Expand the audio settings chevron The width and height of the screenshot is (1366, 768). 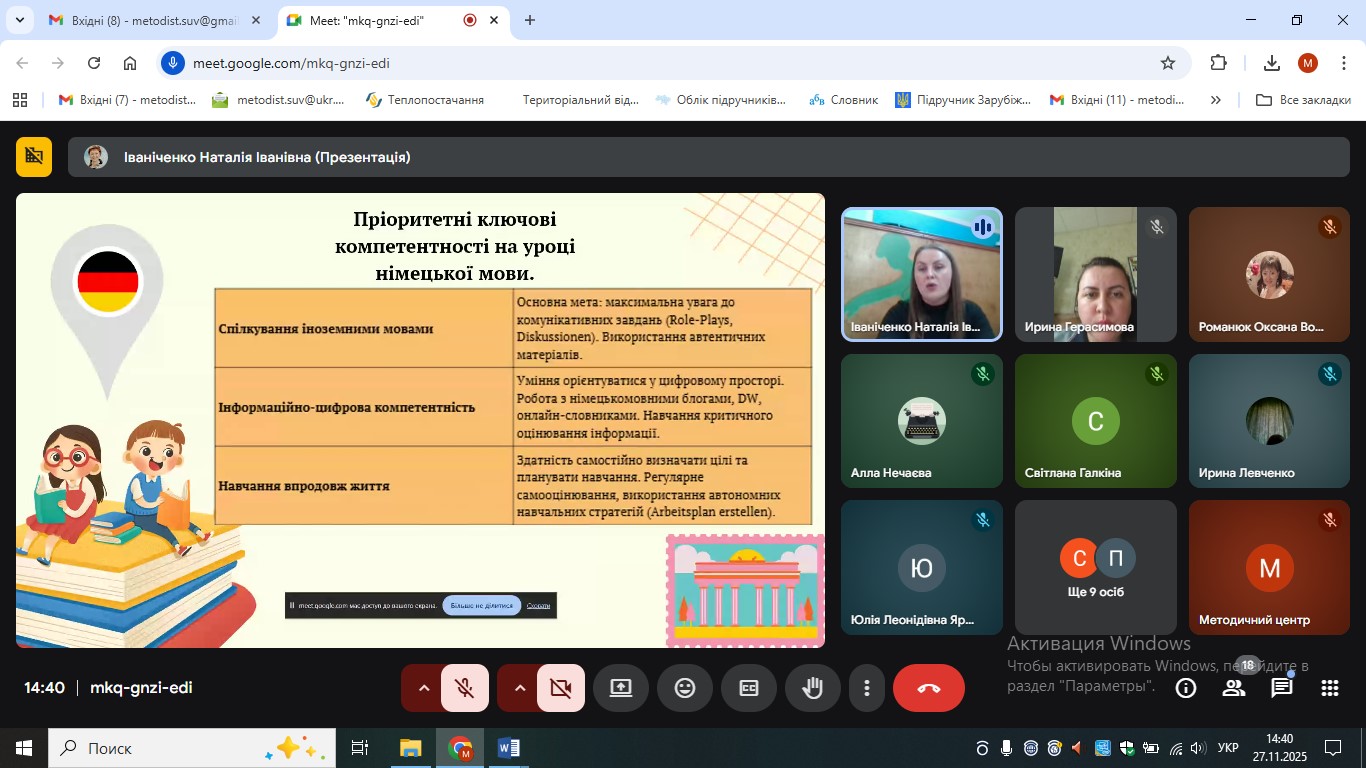[x=423, y=688]
